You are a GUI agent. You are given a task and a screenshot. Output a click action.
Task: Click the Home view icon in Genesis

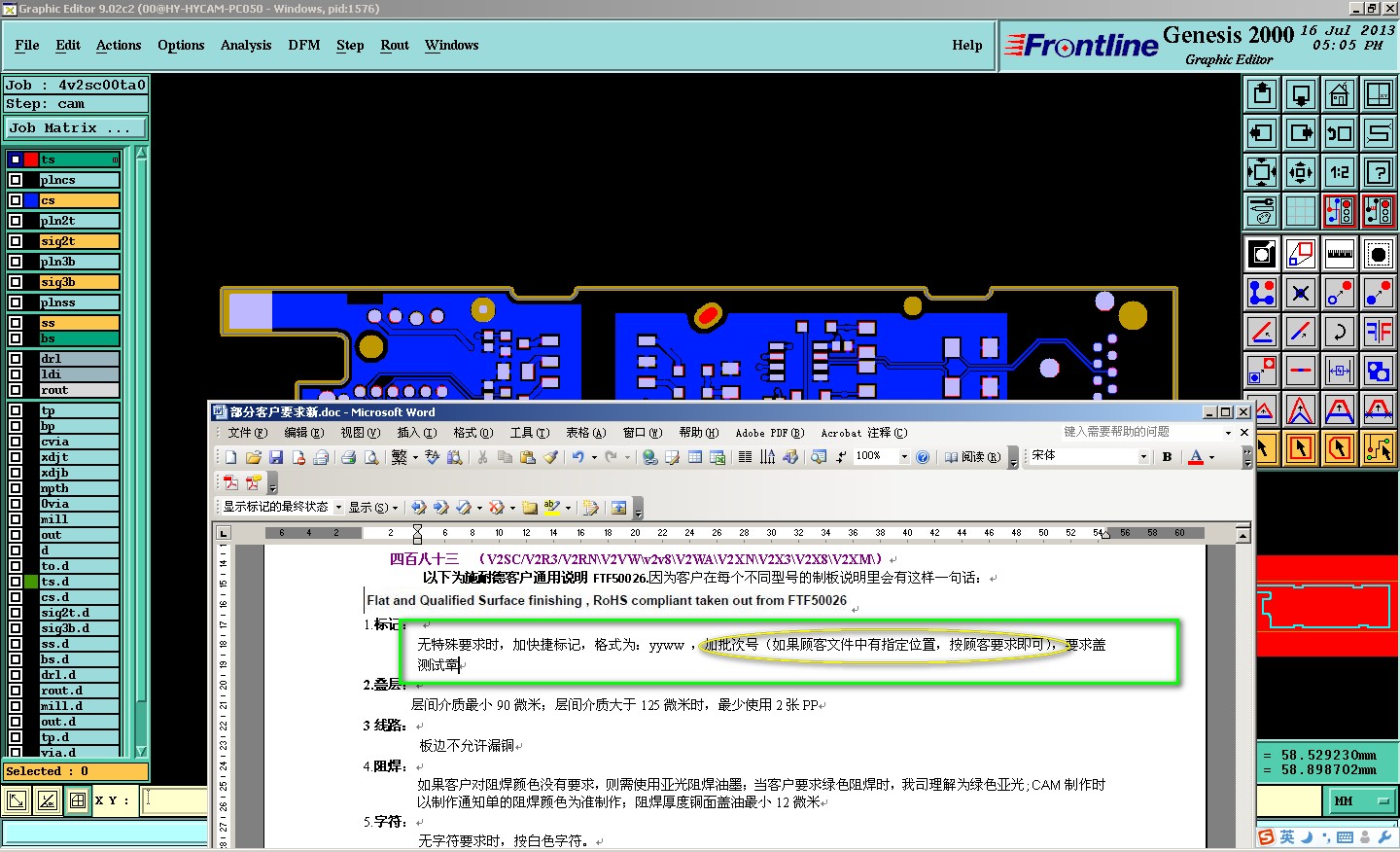tap(1340, 94)
